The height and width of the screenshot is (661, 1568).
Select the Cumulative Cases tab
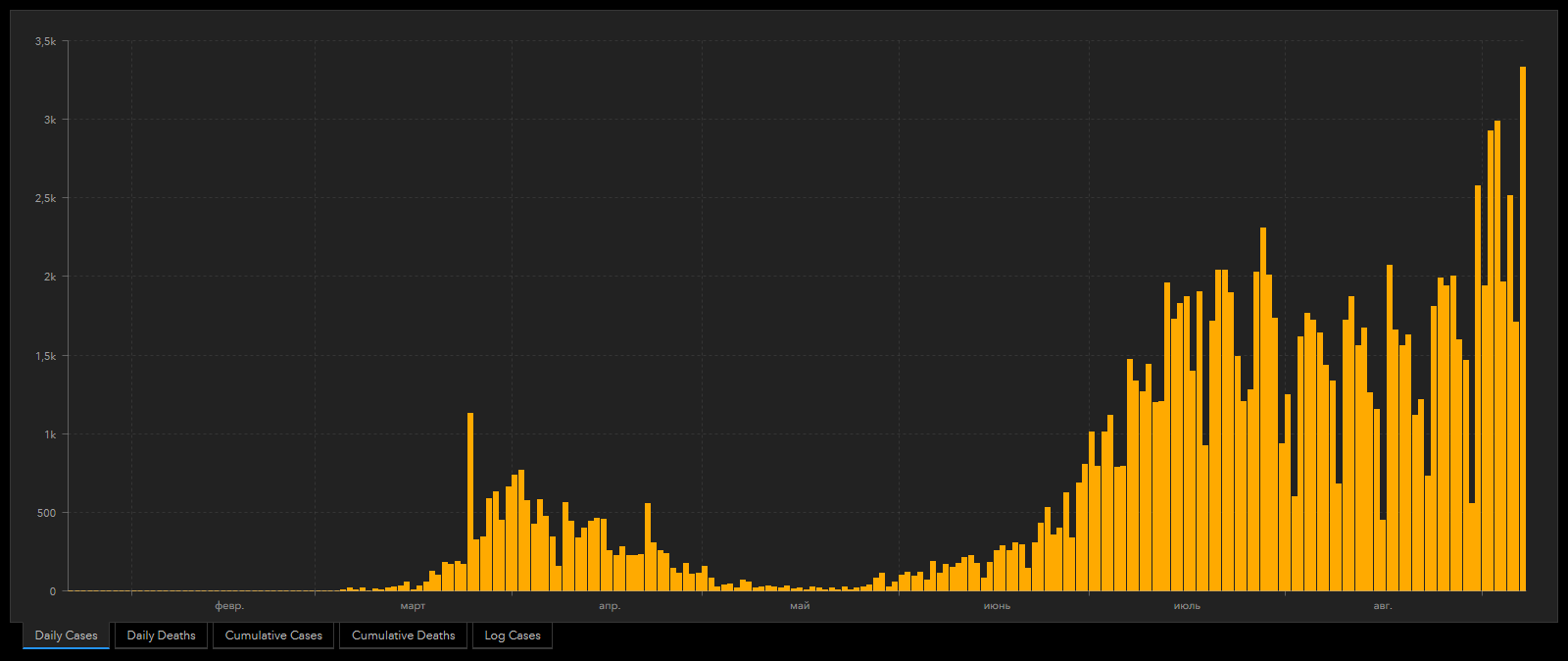pyautogui.click(x=273, y=636)
